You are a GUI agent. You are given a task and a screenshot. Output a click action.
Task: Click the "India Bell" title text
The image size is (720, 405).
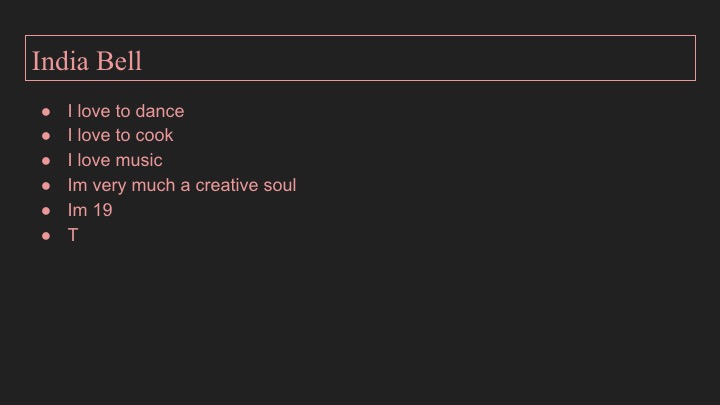(87, 61)
